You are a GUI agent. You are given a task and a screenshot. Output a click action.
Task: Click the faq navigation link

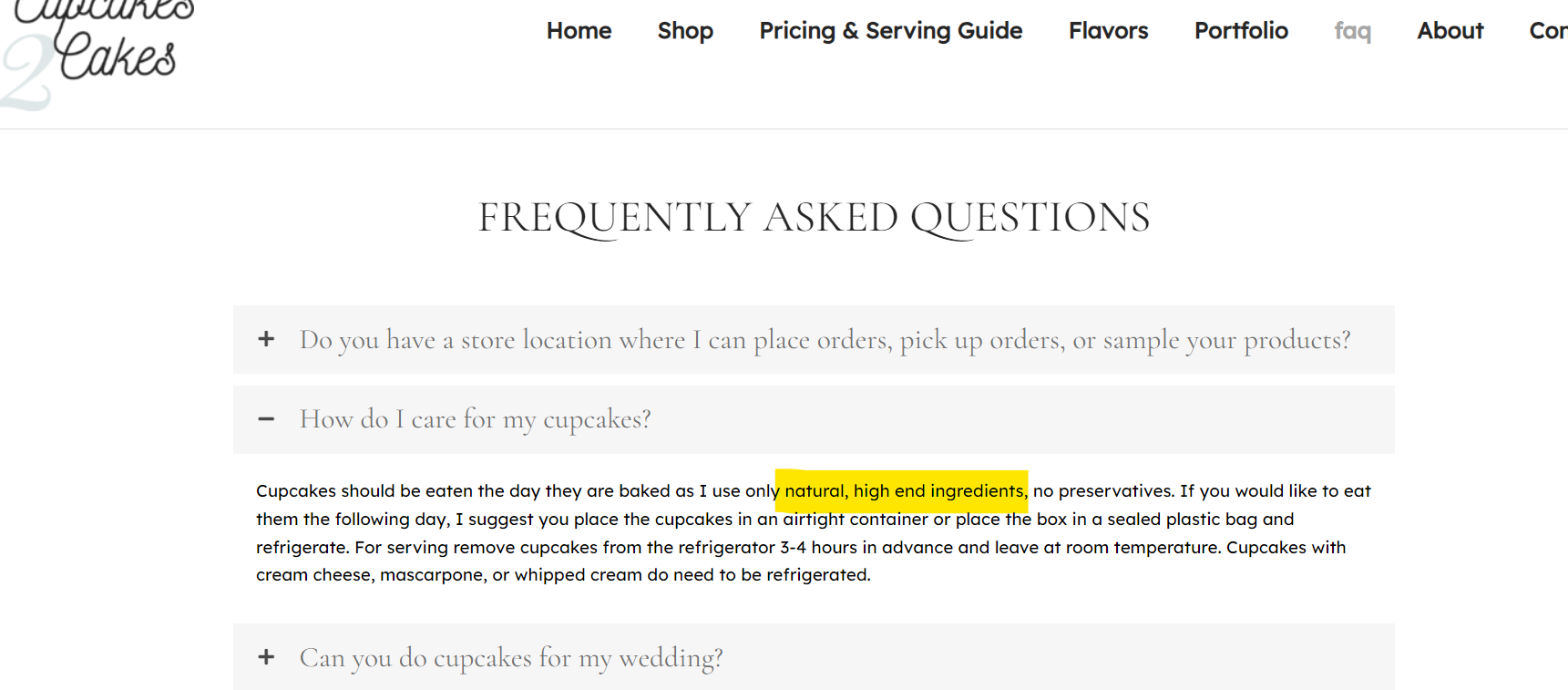[x=1352, y=31]
